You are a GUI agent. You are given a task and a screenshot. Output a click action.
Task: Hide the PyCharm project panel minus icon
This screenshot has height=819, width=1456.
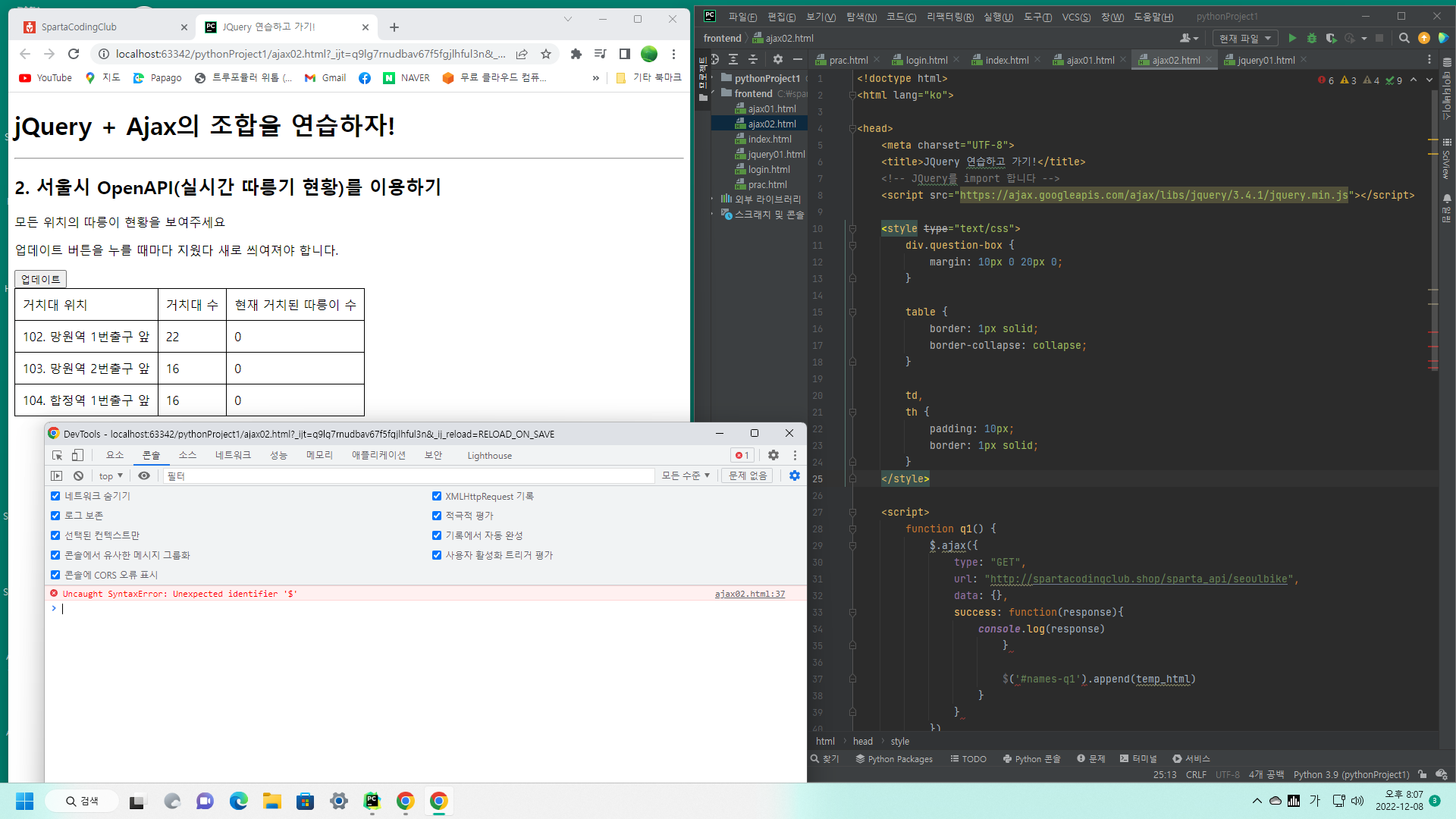pyautogui.click(x=797, y=59)
